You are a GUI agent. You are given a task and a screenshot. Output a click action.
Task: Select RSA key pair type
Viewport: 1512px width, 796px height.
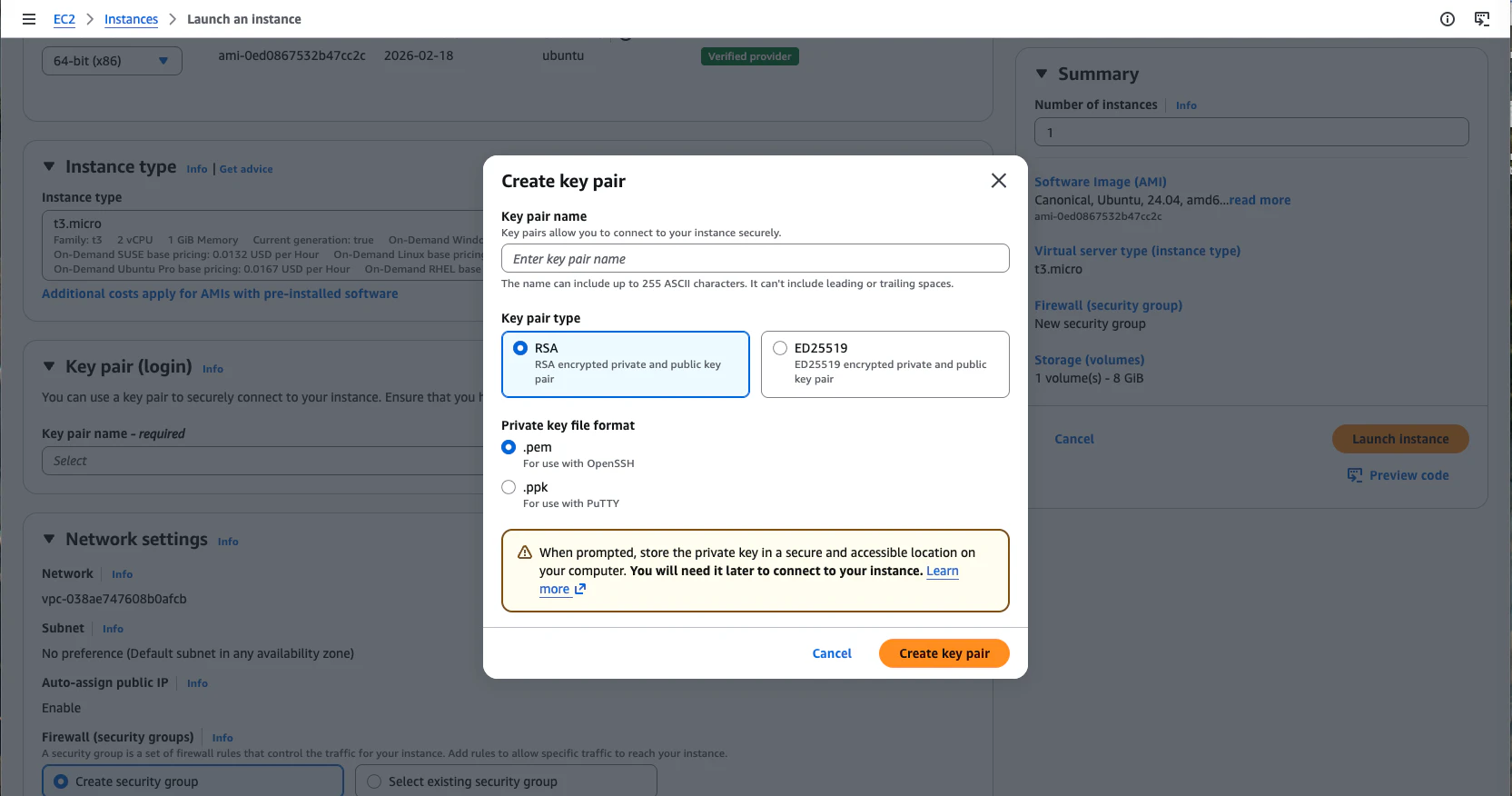tap(626, 364)
